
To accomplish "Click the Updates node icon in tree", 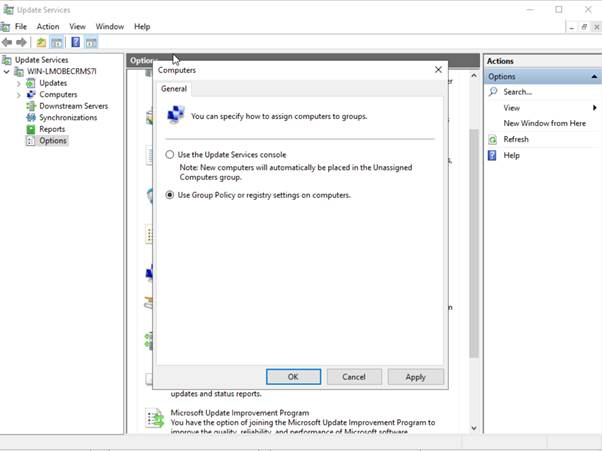I will pyautogui.click(x=31, y=83).
